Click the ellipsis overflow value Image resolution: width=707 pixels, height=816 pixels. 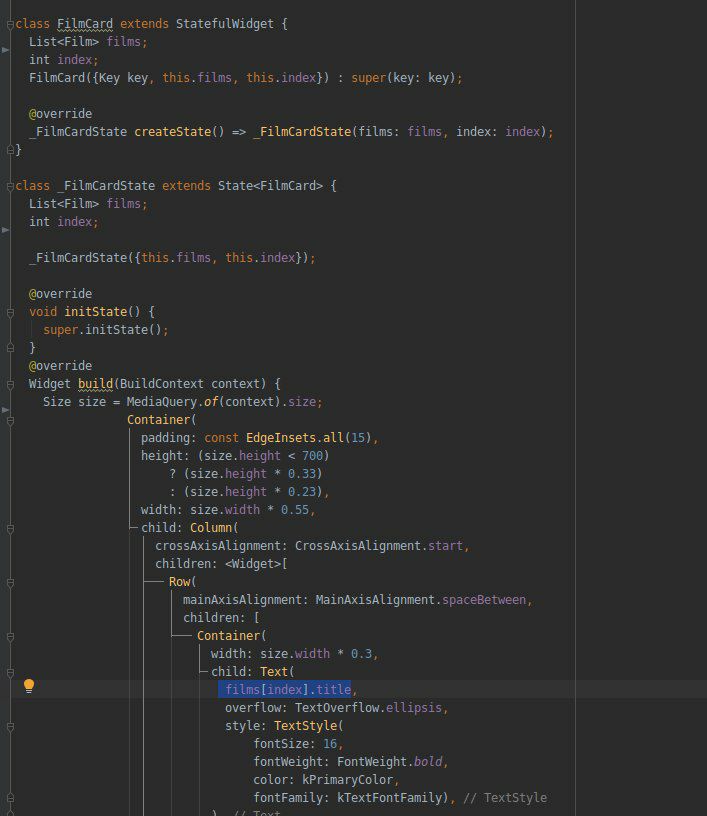414,708
